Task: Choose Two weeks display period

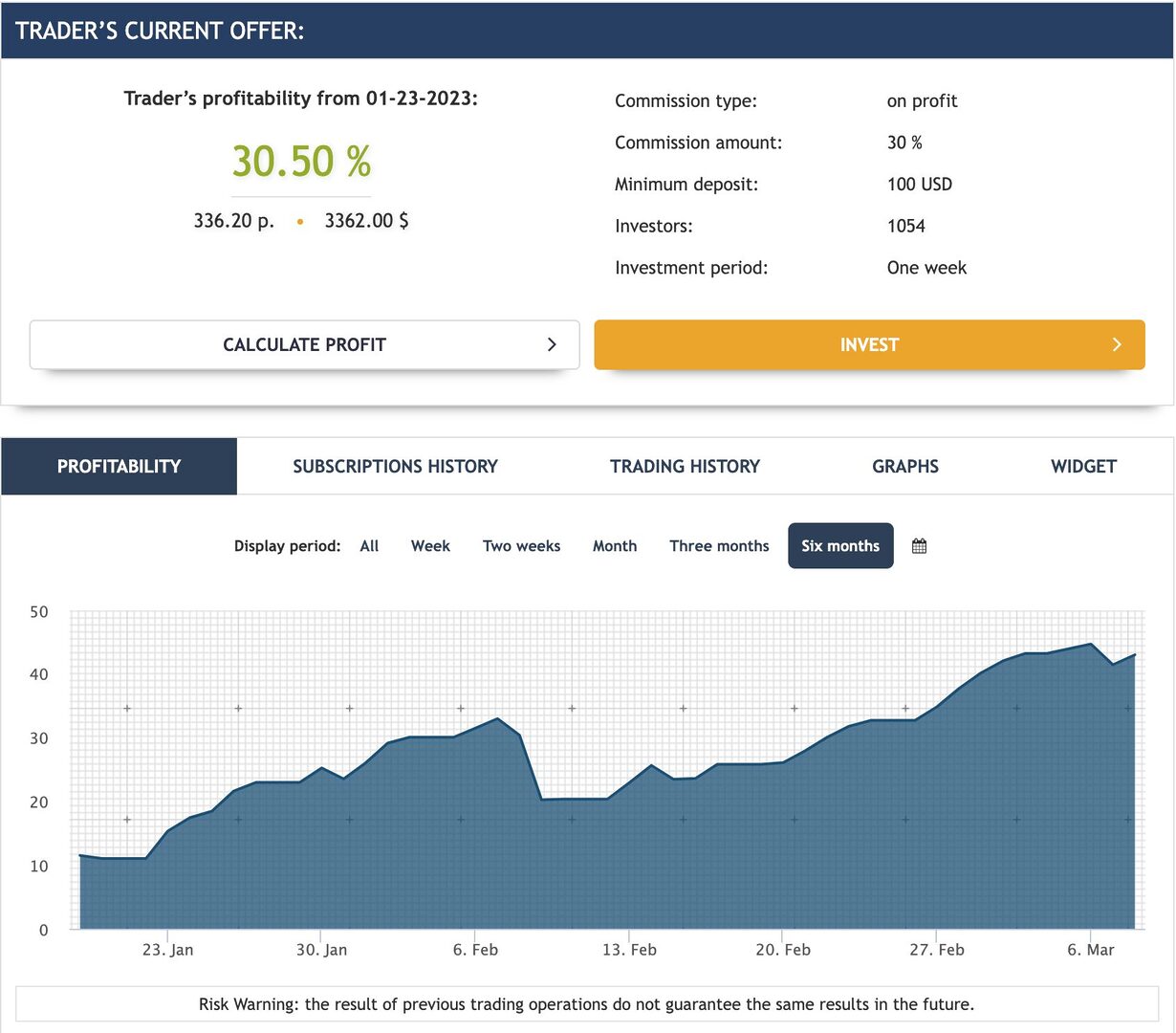Action: pos(522,546)
